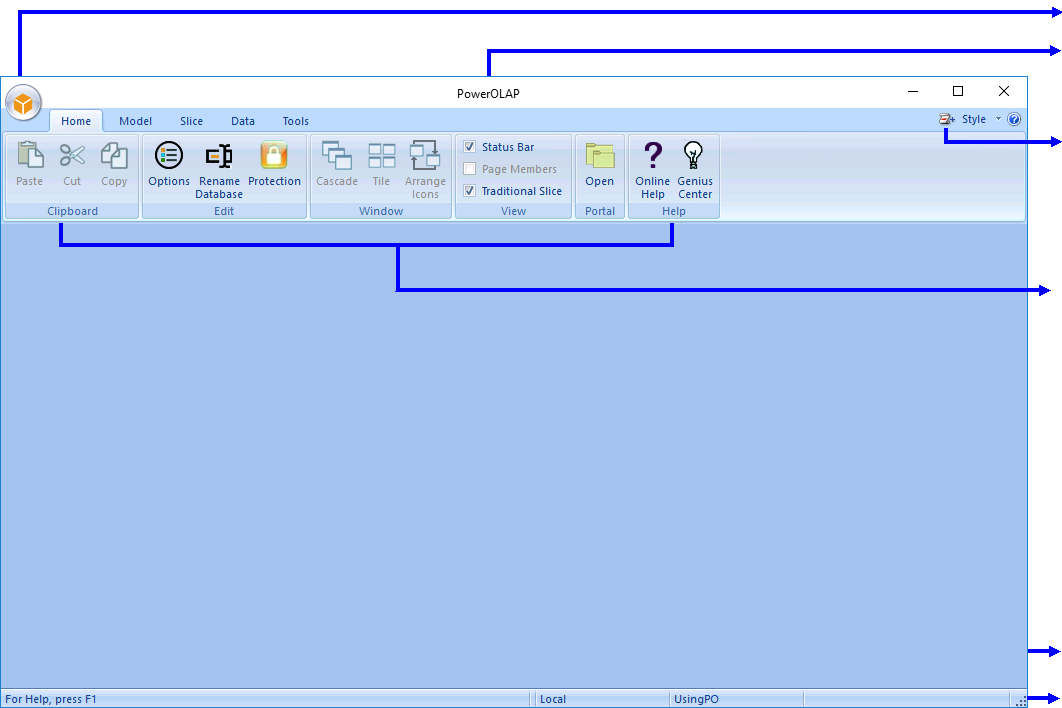Launch the Genius Center lightbulb icon

coord(694,156)
